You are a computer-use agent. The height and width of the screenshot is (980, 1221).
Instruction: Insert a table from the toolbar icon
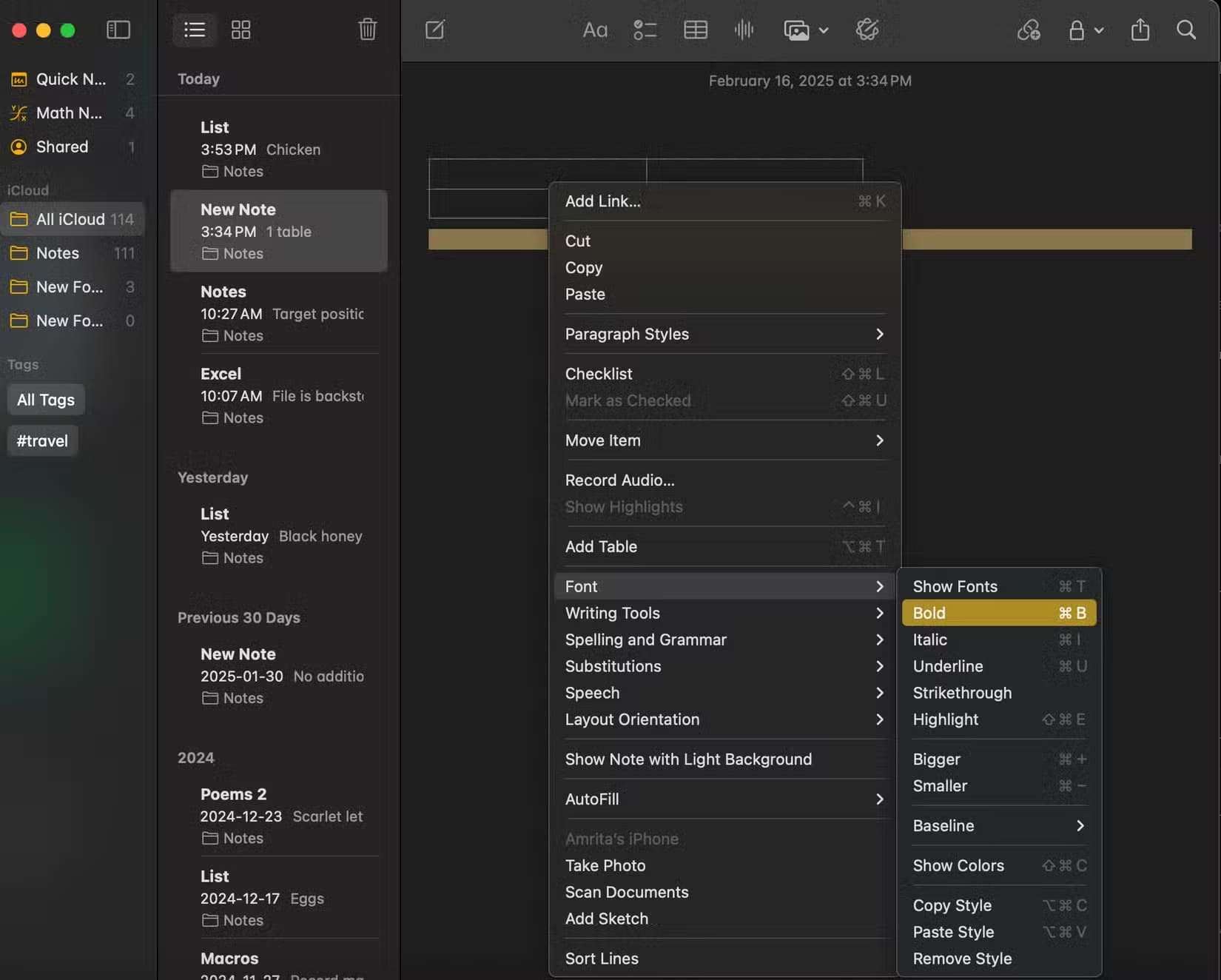click(696, 30)
